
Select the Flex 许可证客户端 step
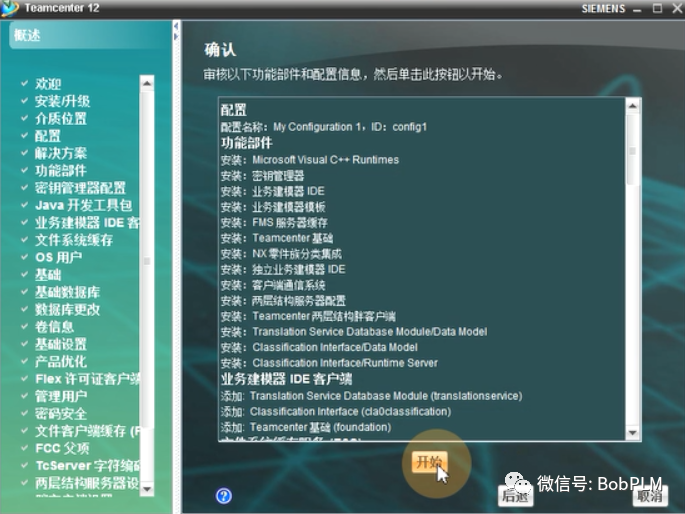pos(87,379)
